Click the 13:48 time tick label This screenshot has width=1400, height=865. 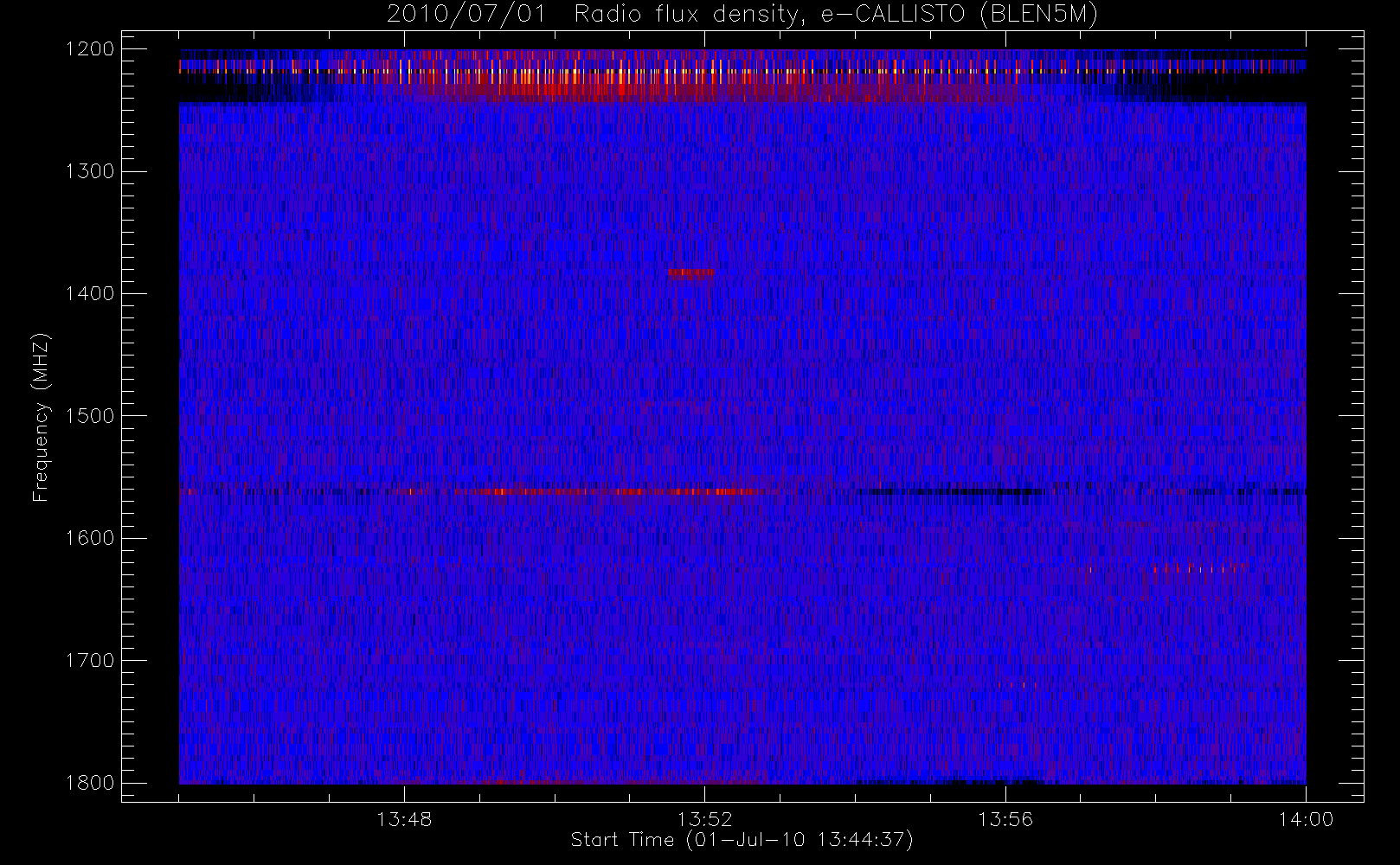point(404,819)
